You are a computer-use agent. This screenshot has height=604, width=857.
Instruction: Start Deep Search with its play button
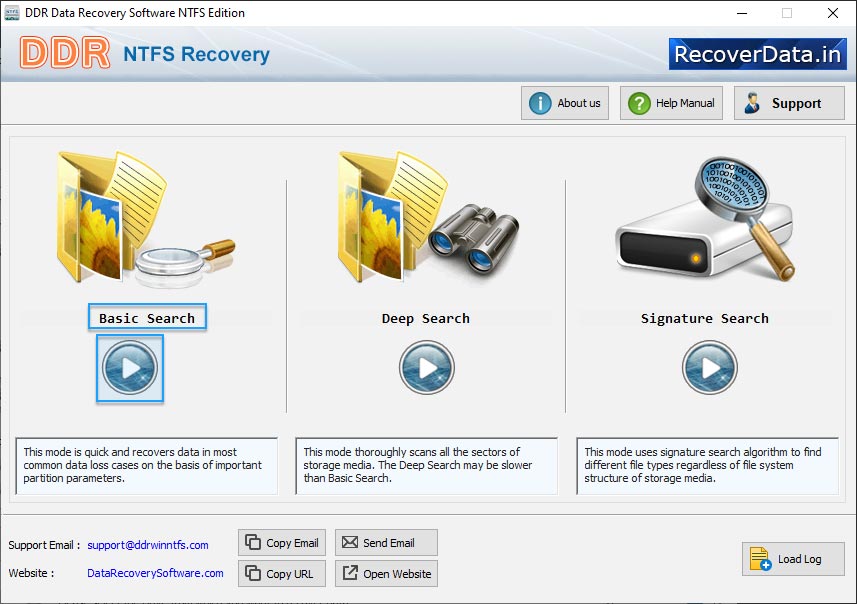[x=426, y=368]
